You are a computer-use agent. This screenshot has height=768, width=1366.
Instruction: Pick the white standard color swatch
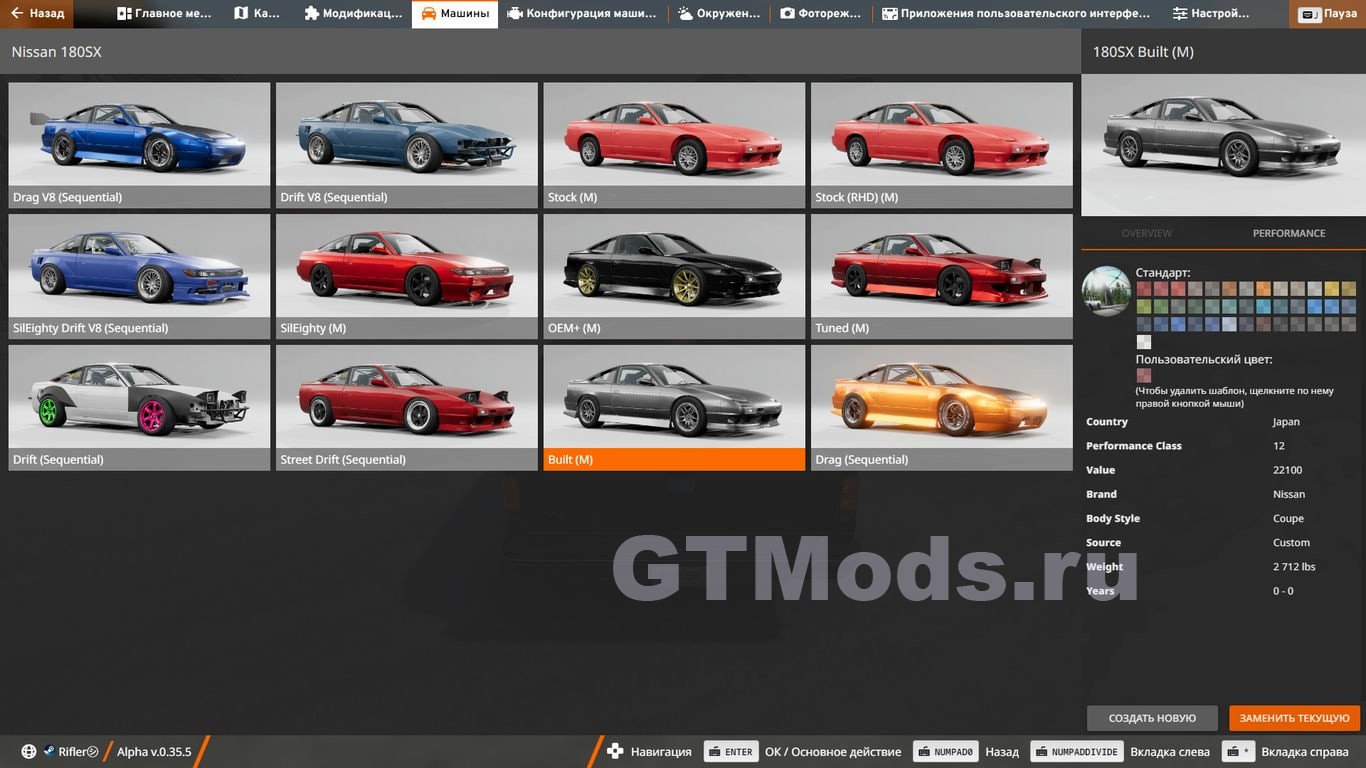[1144, 342]
